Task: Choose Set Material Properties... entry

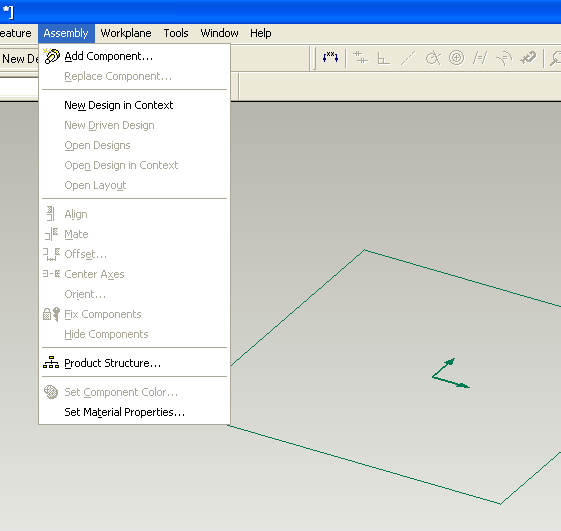Action: tap(135, 412)
